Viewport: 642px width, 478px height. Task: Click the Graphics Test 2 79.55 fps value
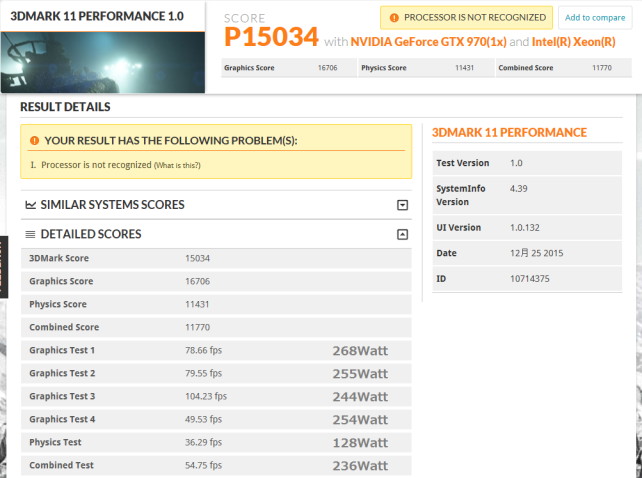(203, 373)
